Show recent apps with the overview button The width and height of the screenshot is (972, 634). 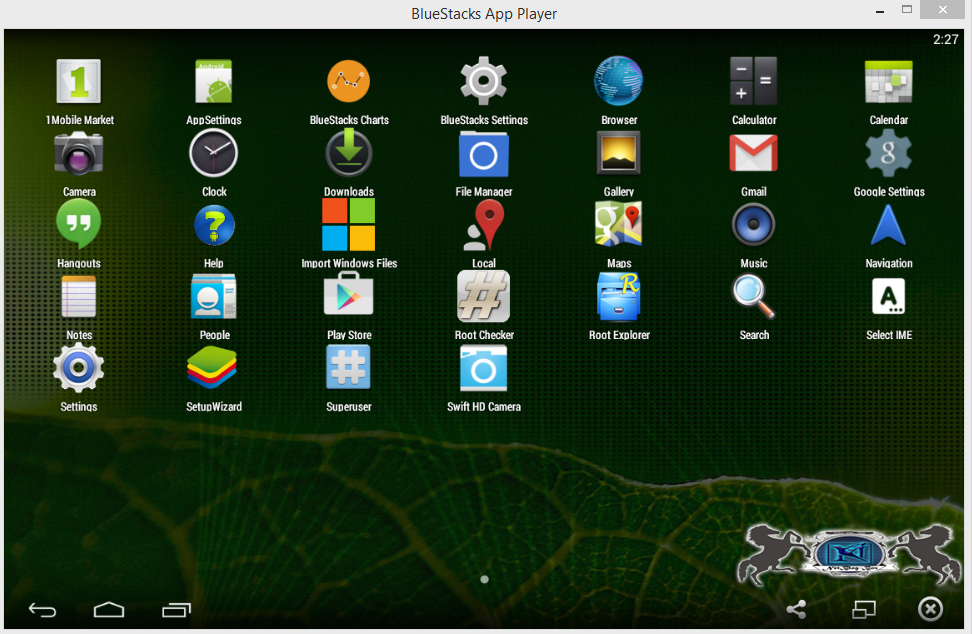(x=177, y=610)
